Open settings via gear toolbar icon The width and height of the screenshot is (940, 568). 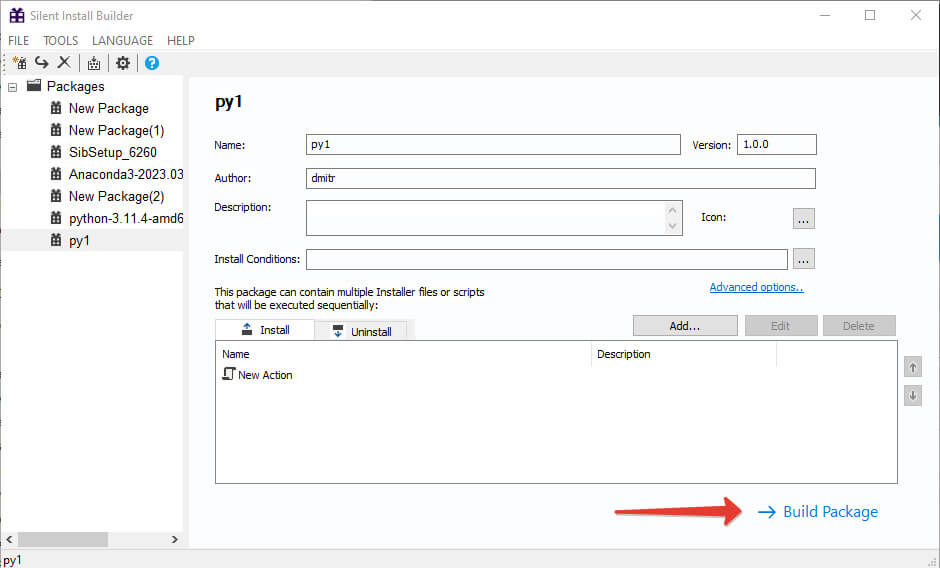(x=123, y=63)
